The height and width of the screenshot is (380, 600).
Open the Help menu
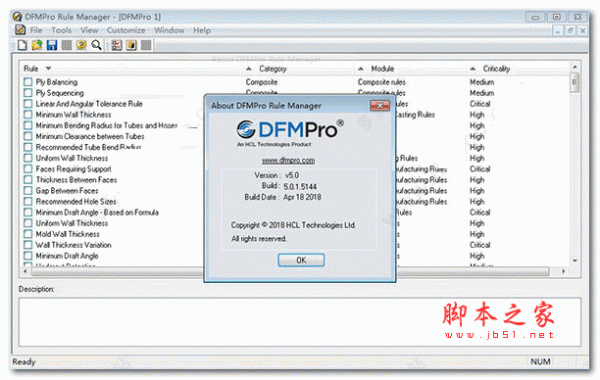(202, 30)
